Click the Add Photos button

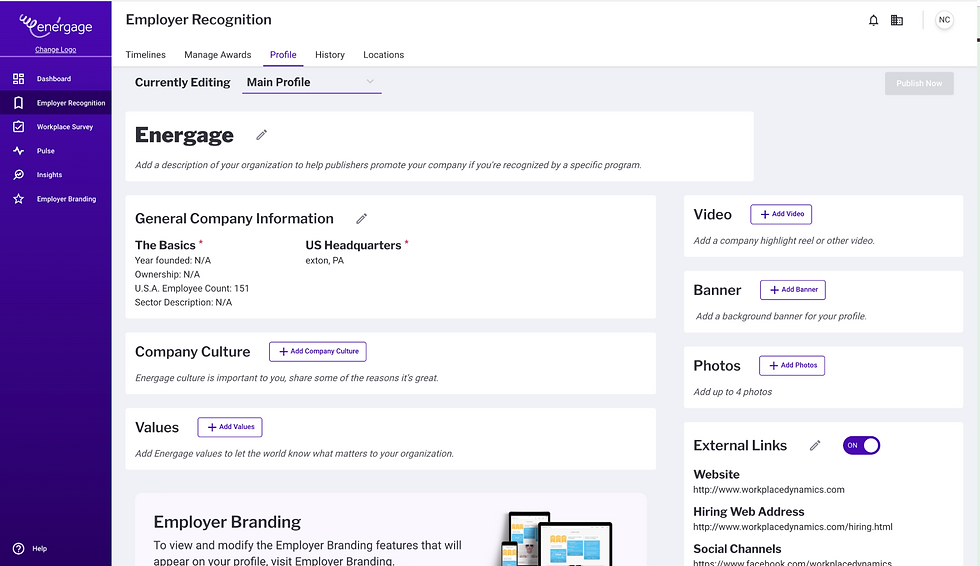tap(792, 365)
